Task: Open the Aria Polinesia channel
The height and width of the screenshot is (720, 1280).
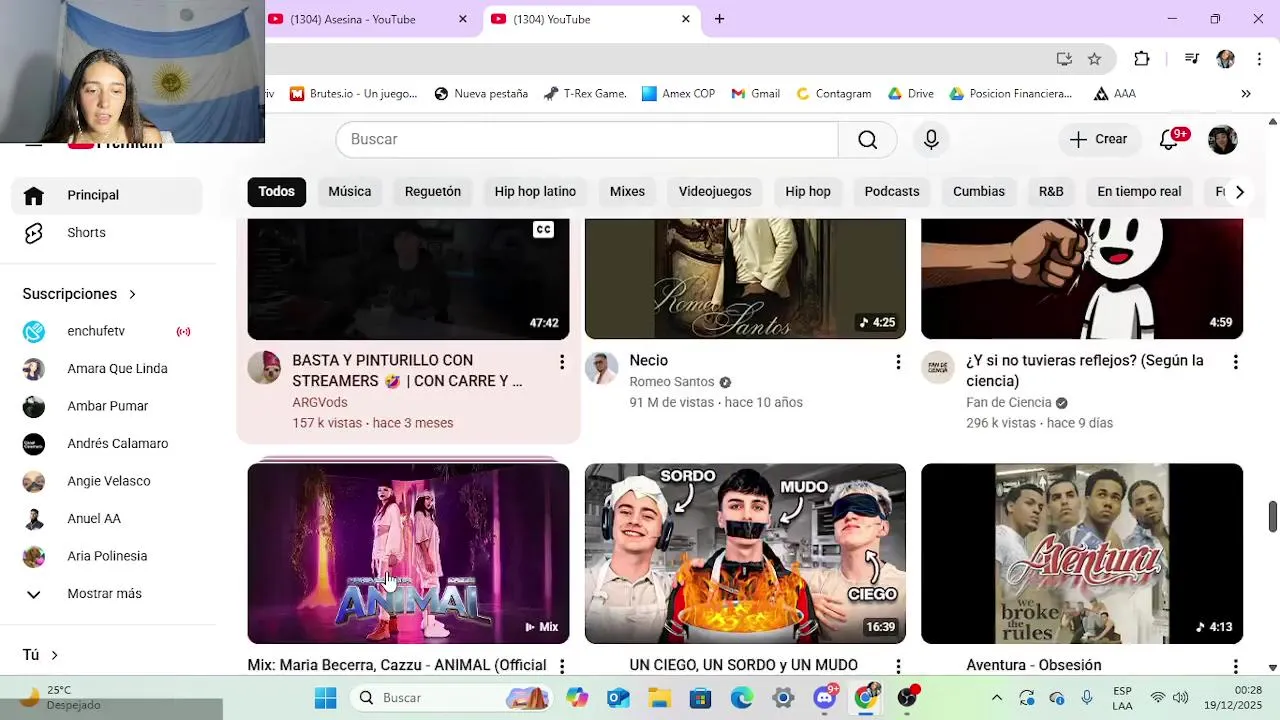Action: pyautogui.click(x=107, y=556)
